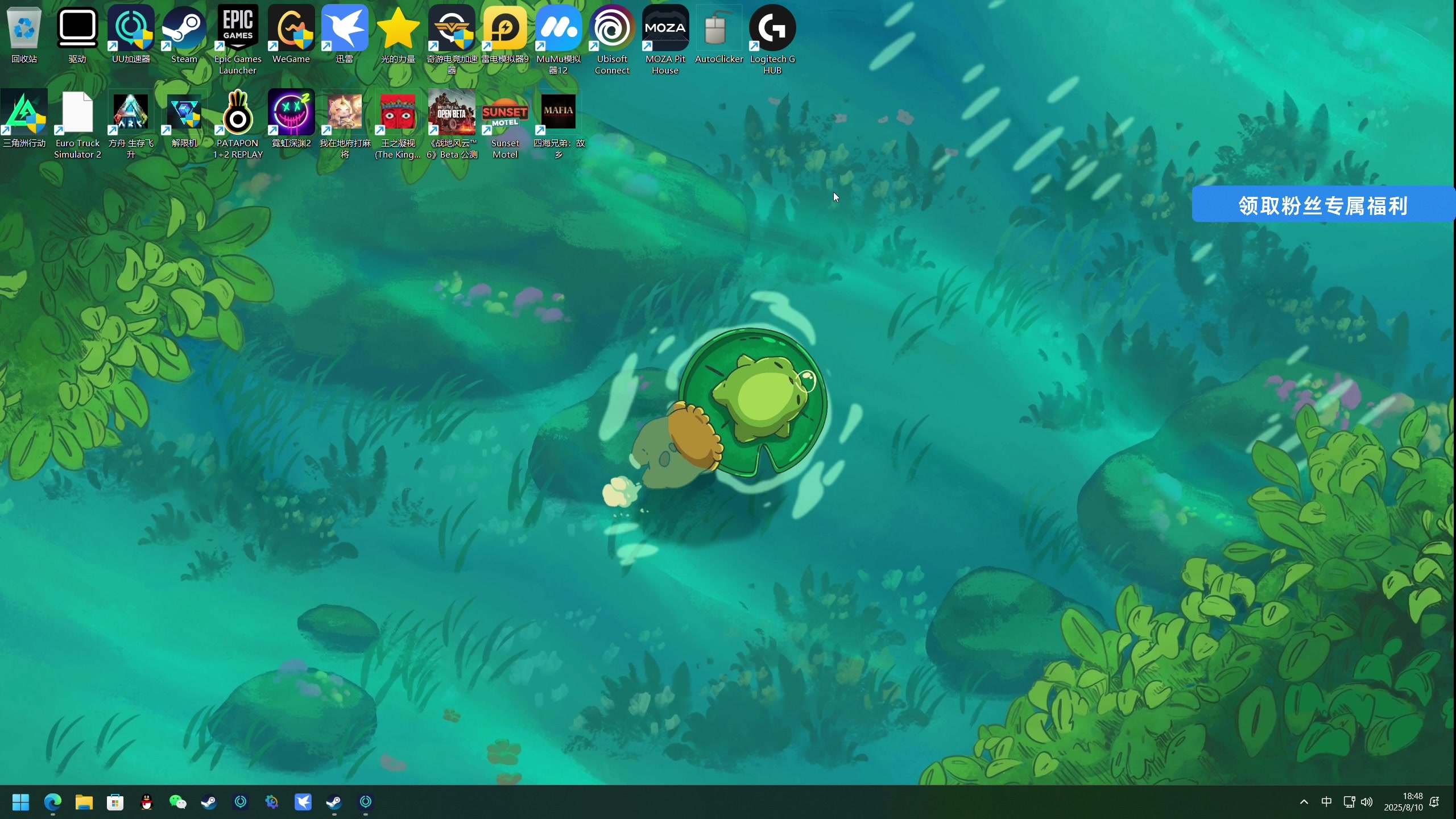Open File Explorer from the taskbar

(84, 802)
